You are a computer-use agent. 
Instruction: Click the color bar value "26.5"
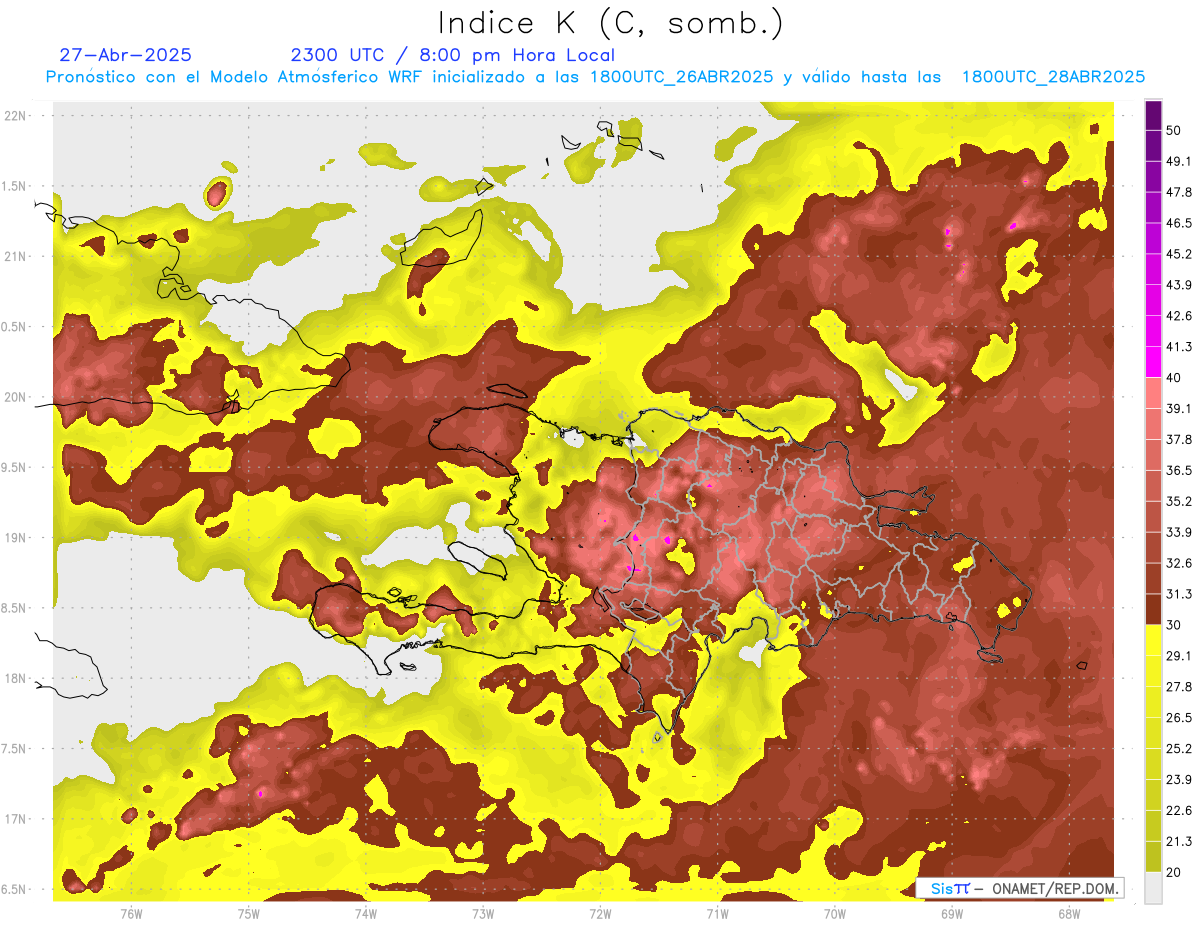(1178, 718)
